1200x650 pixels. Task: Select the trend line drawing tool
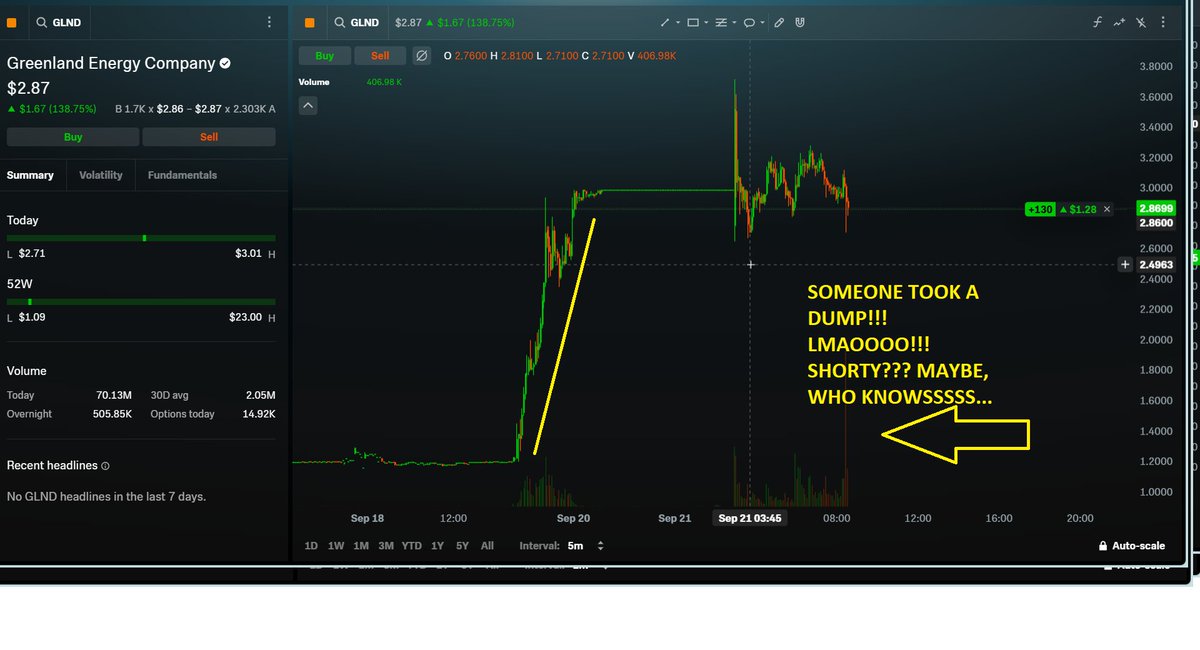[x=665, y=22]
